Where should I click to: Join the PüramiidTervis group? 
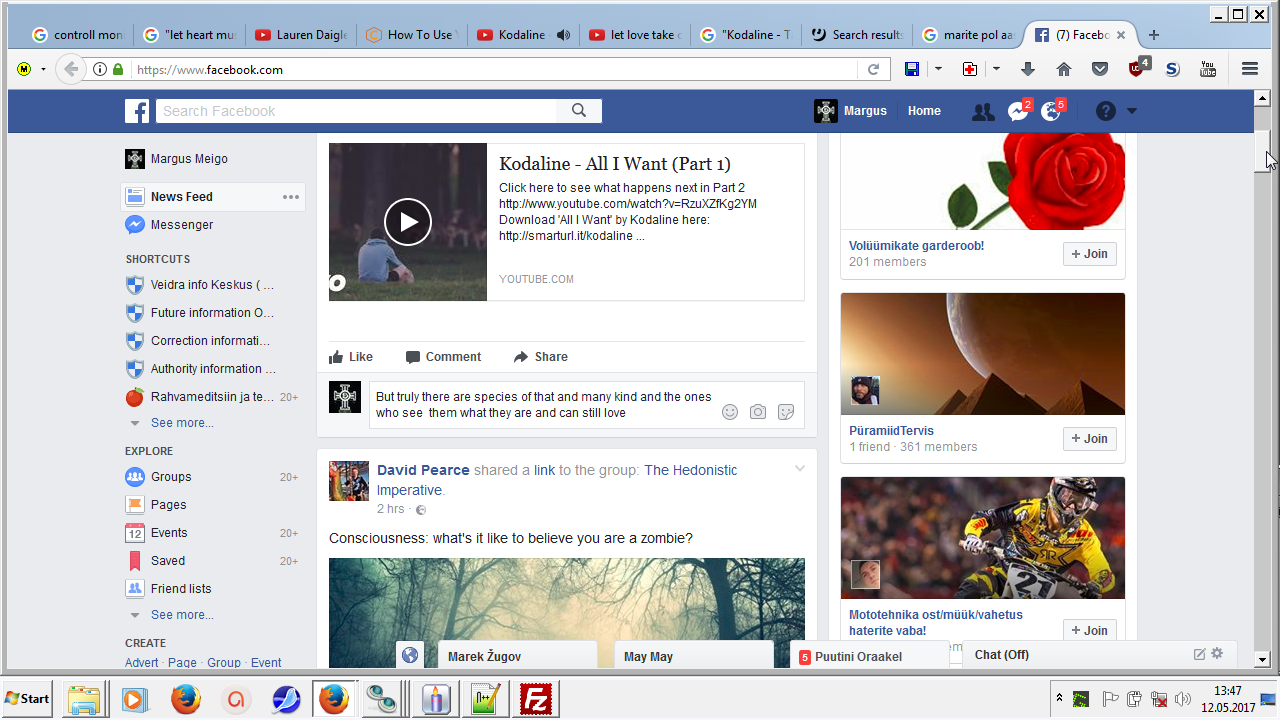1089,439
